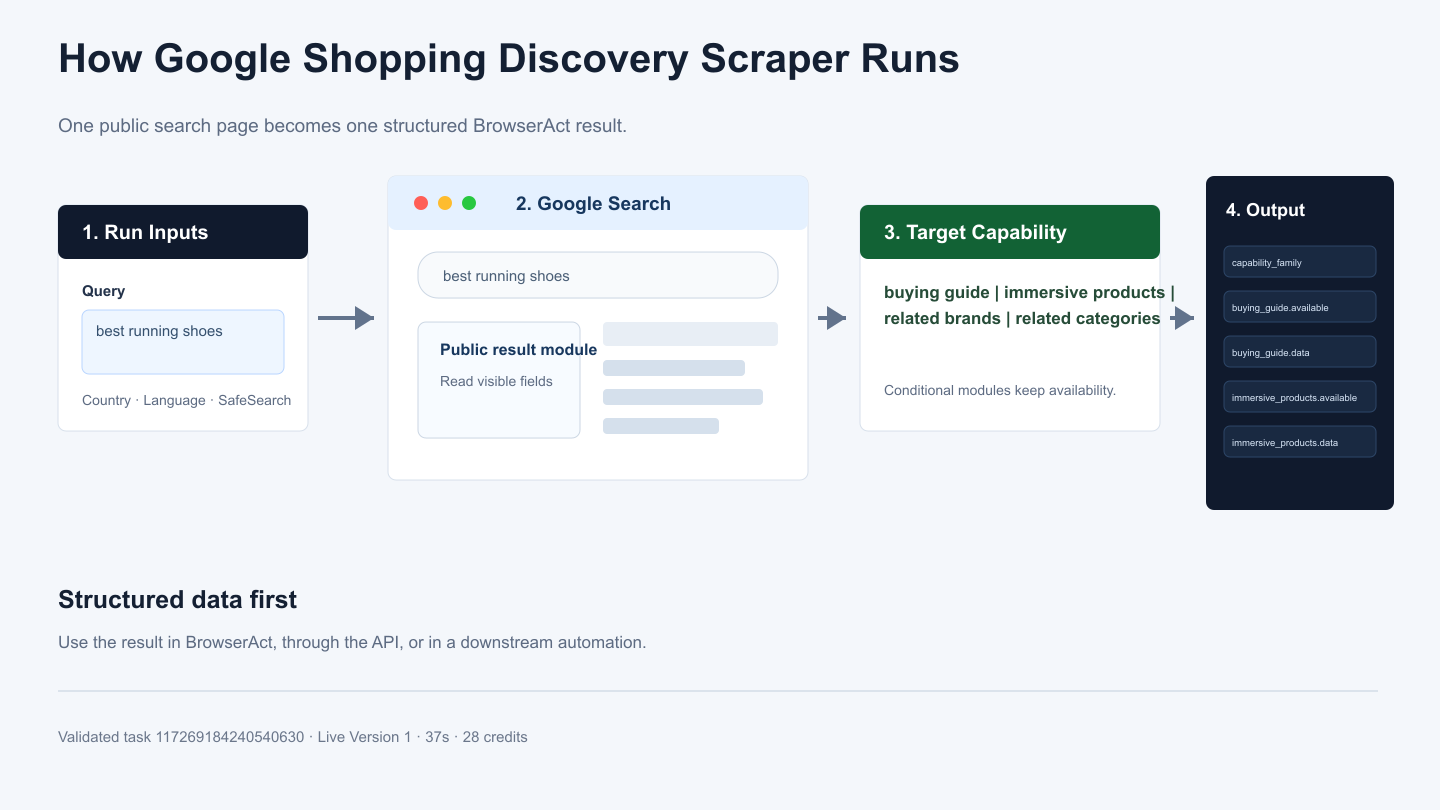Click the Google search bar showing best running shoes
The image size is (1440, 810).
point(598,275)
